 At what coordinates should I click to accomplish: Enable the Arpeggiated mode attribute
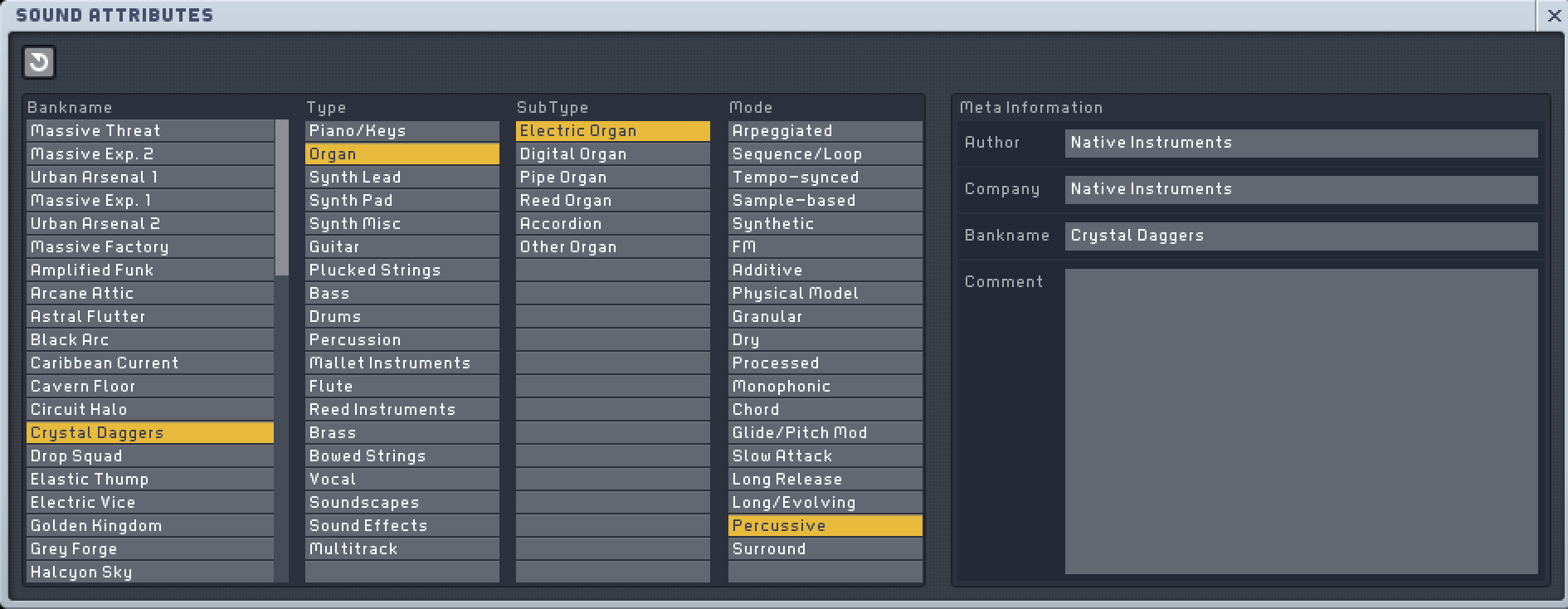[825, 130]
